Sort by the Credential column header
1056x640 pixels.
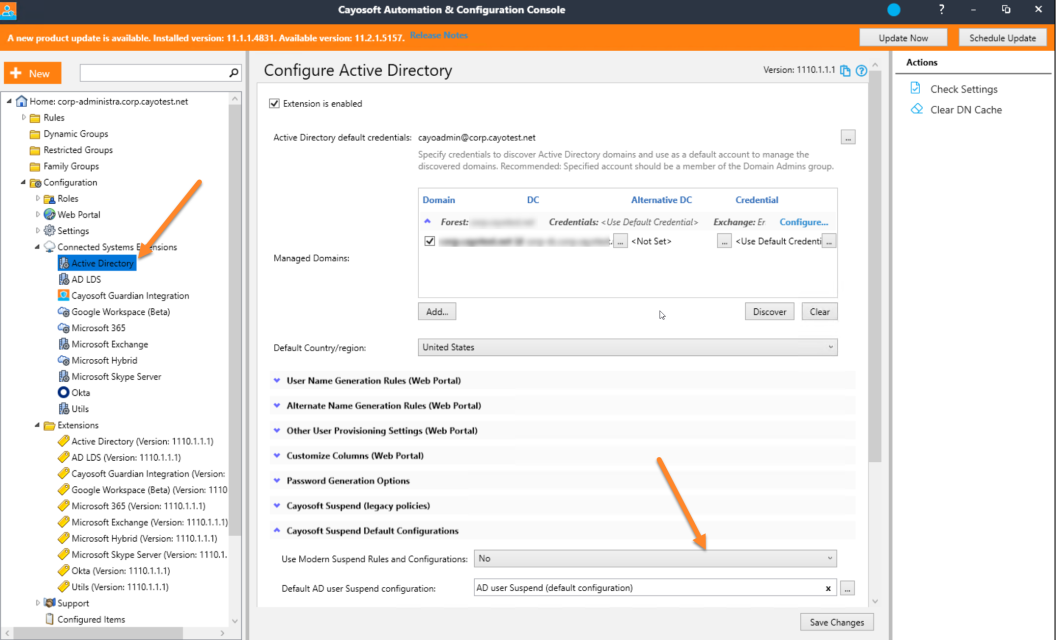pyautogui.click(x=756, y=200)
